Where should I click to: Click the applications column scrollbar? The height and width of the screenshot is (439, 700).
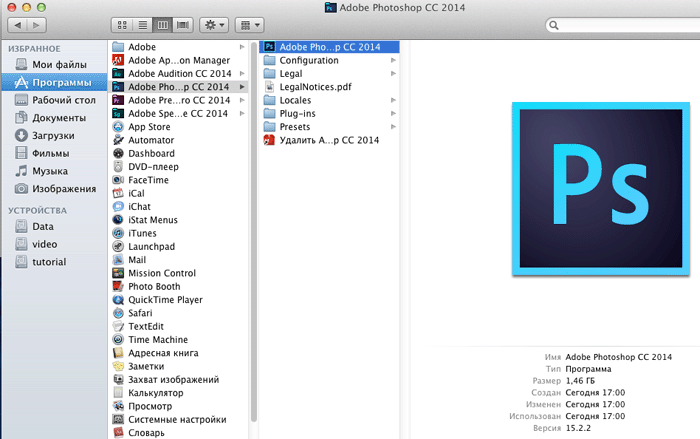[x=254, y=232]
